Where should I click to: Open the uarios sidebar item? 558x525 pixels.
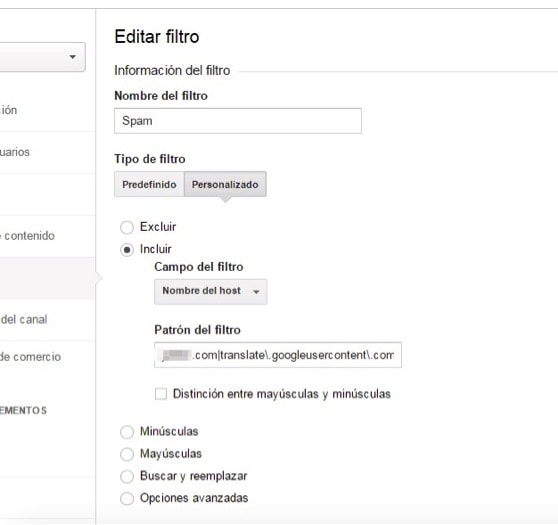click(15, 152)
